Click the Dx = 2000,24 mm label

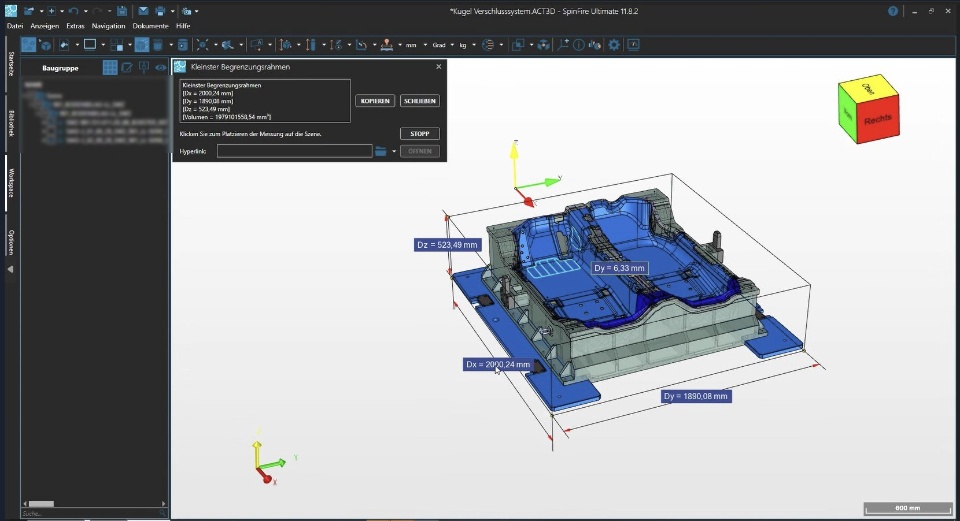(498, 364)
